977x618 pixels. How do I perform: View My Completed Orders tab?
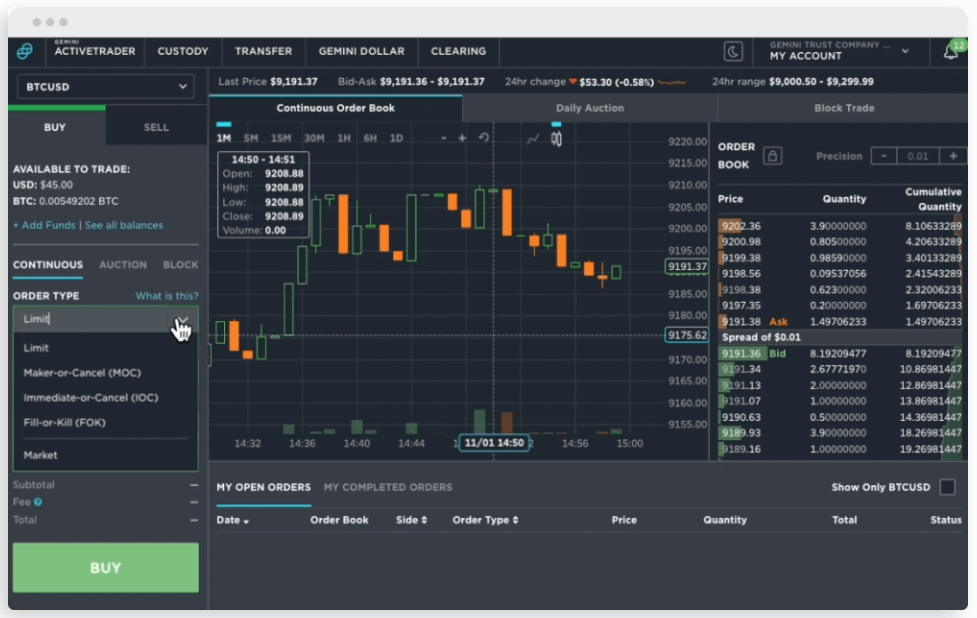click(x=388, y=487)
